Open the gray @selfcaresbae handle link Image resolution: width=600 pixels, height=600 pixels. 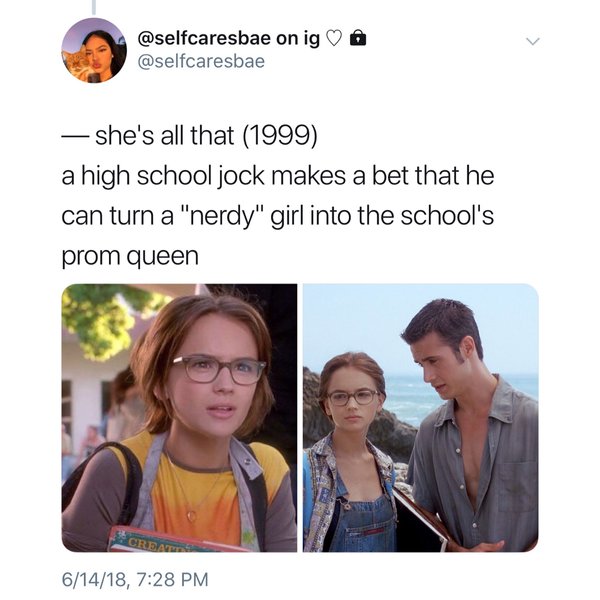pyautogui.click(x=201, y=61)
